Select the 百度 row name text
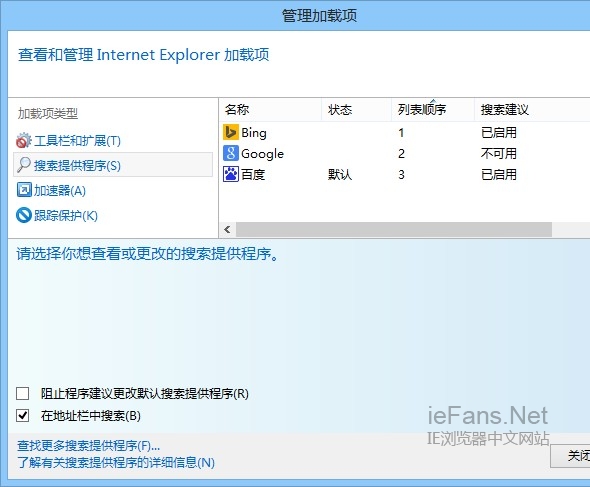Screen dimensions: 590x487 pos(253,175)
